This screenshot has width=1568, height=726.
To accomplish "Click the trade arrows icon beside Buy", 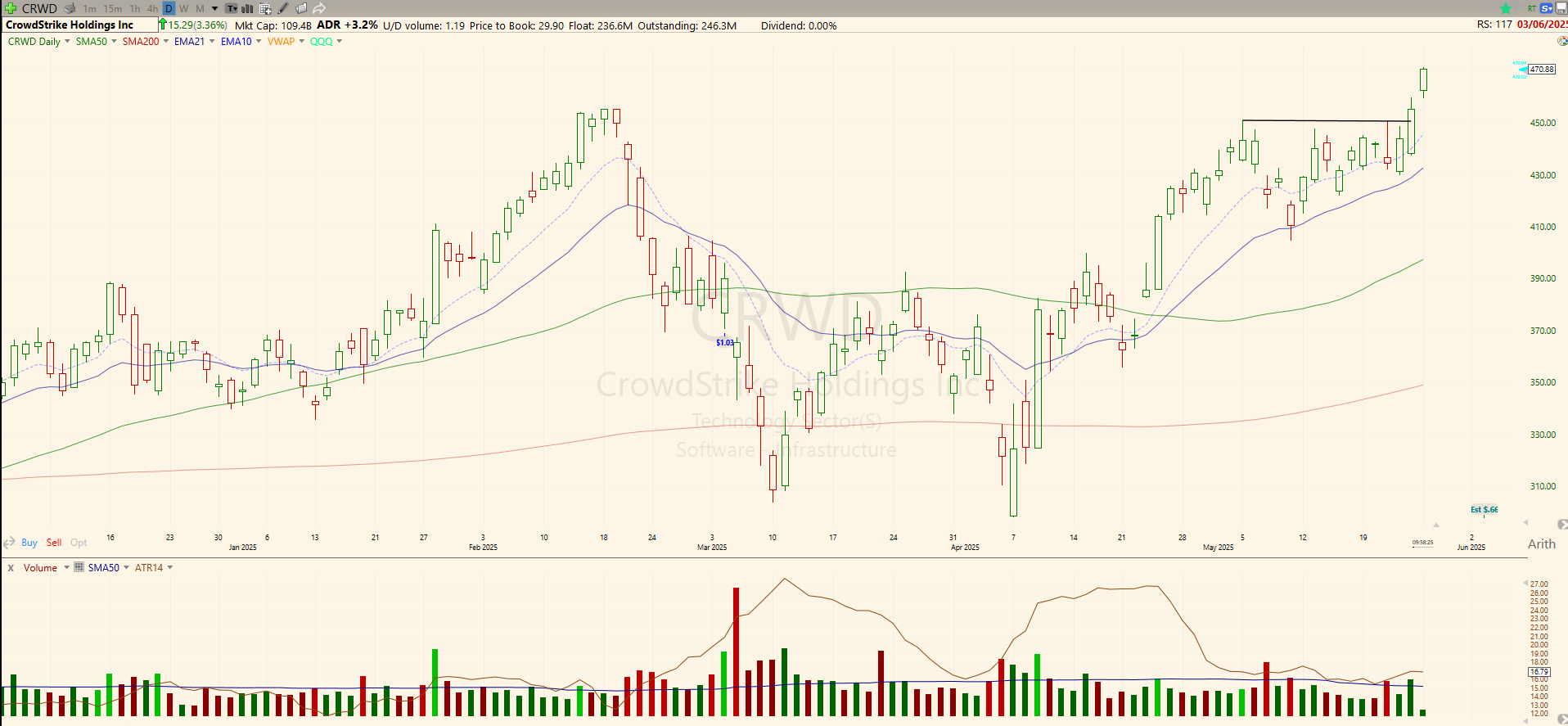I will [10, 543].
